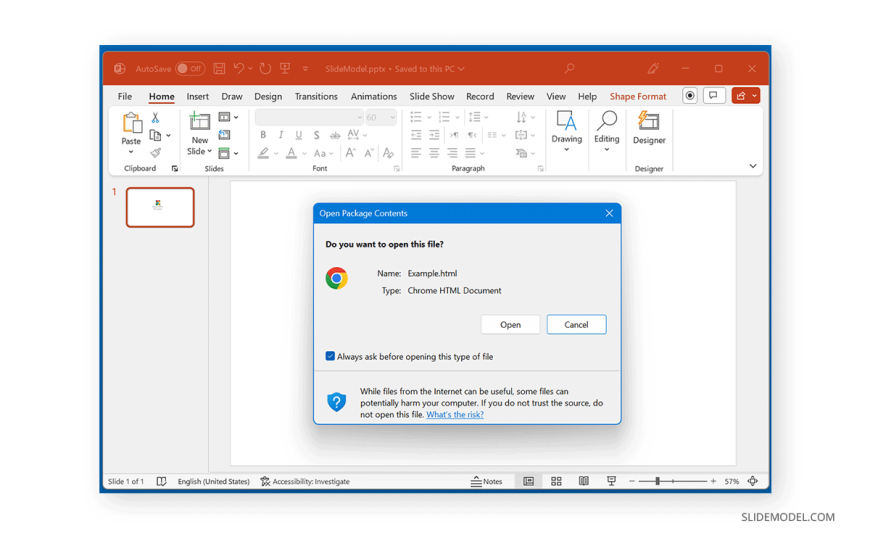Switch to Slide Sorter view
Viewport: 870px width, 539px height.
pos(556,482)
